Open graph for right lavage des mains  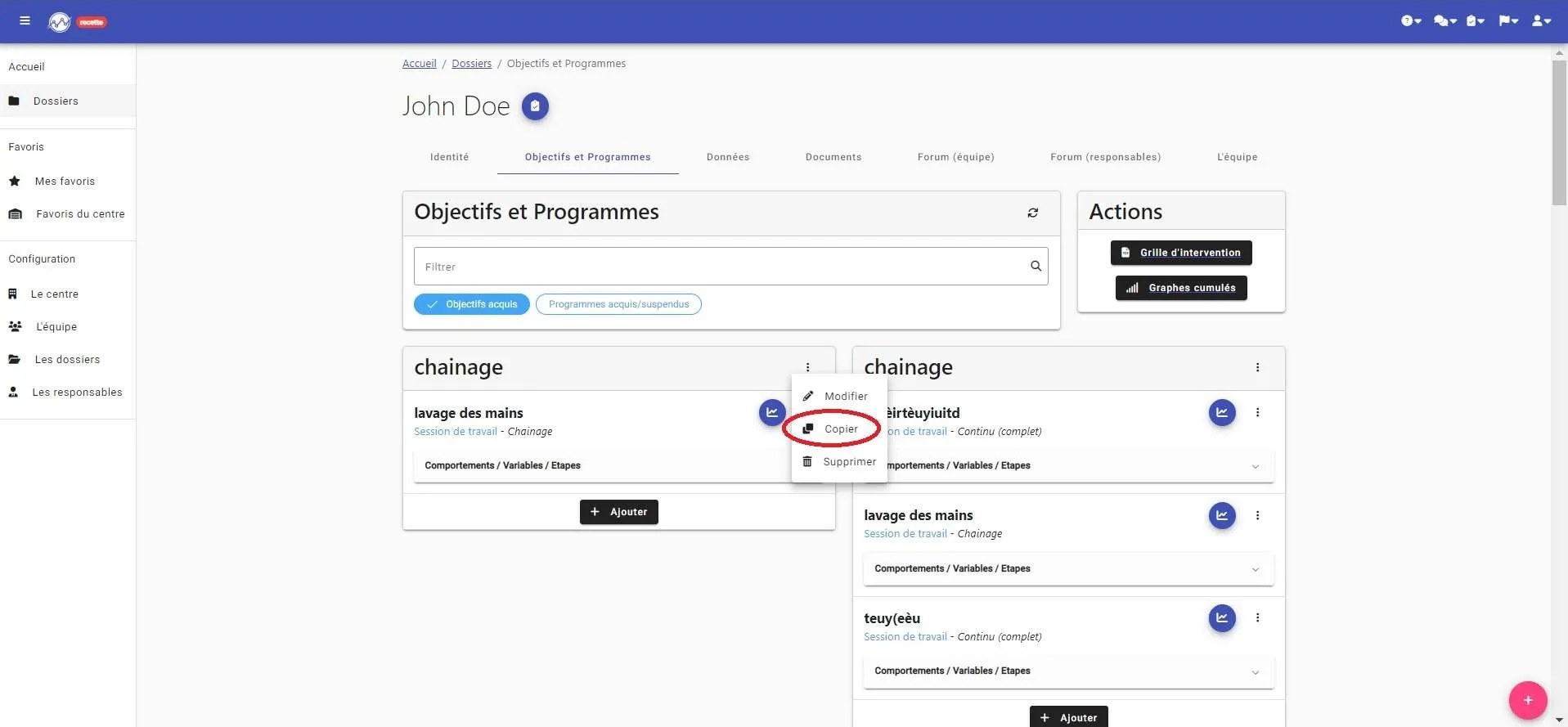(x=1222, y=515)
